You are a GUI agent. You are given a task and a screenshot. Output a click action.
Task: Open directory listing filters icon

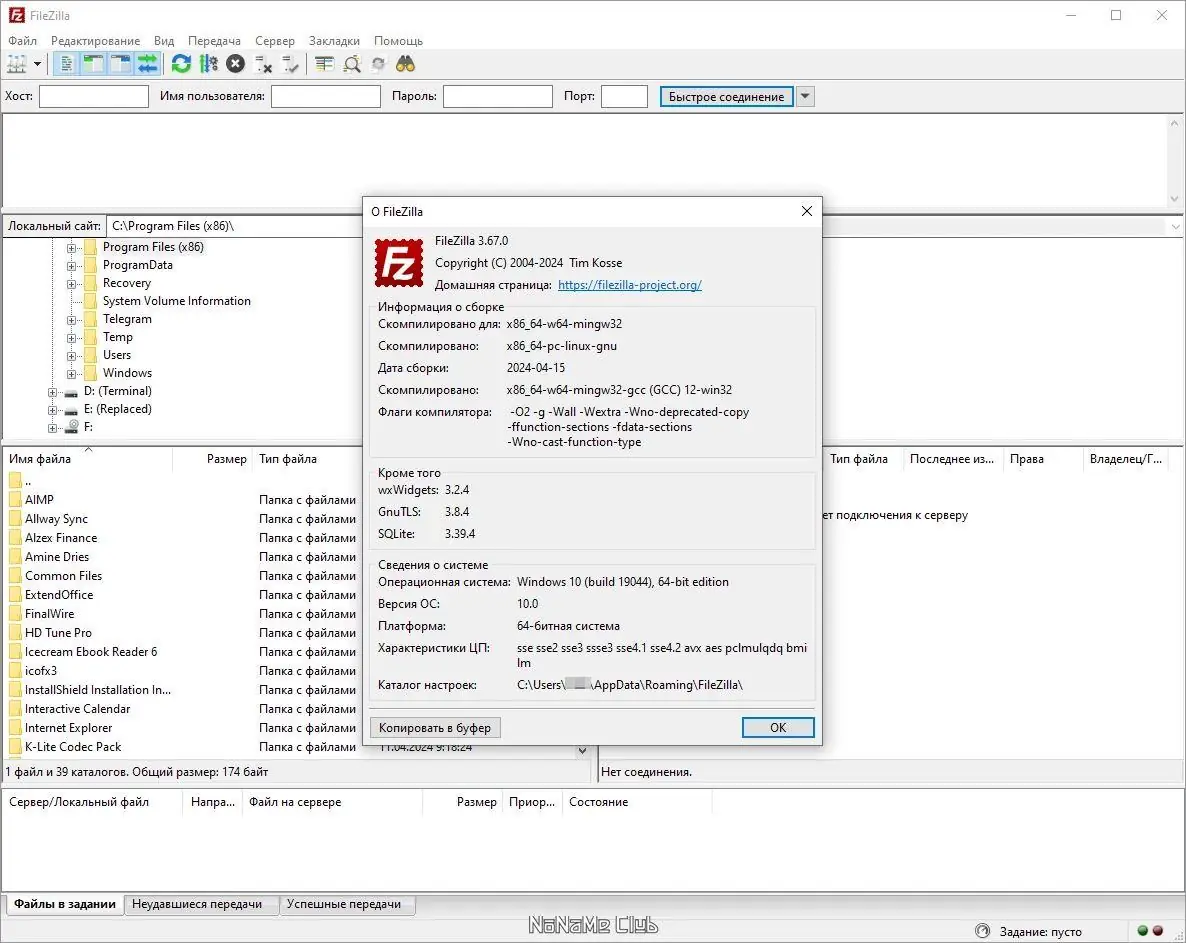[324, 64]
